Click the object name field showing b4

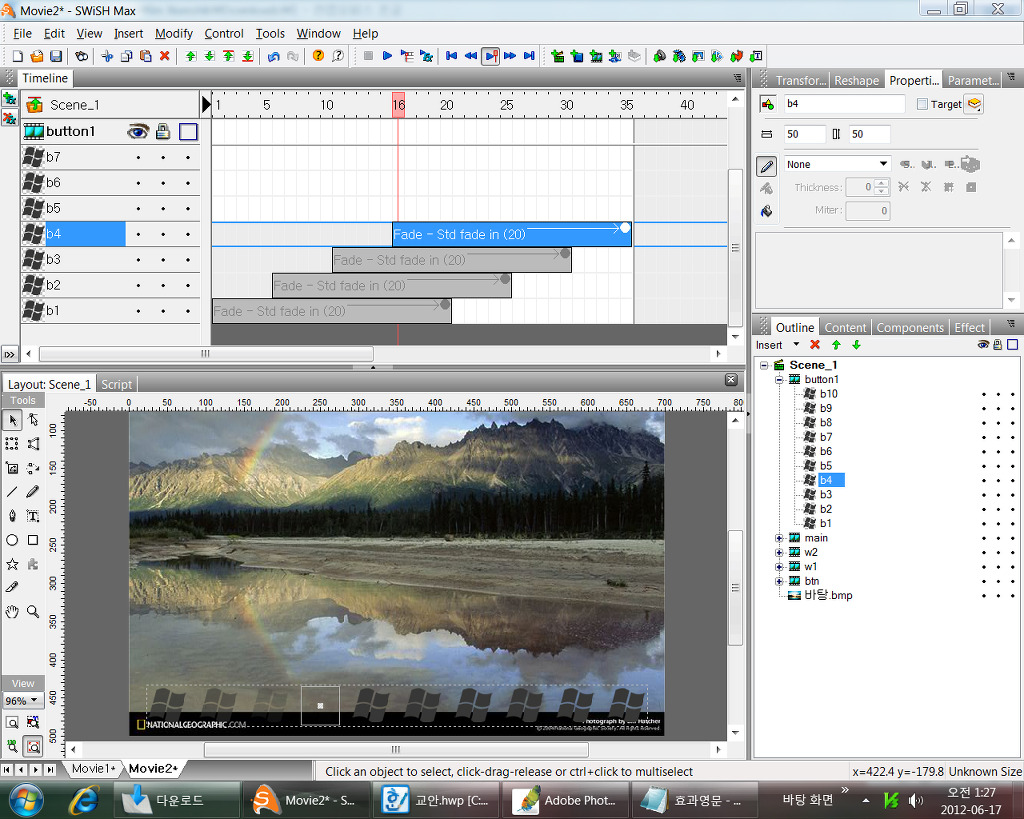click(x=844, y=104)
